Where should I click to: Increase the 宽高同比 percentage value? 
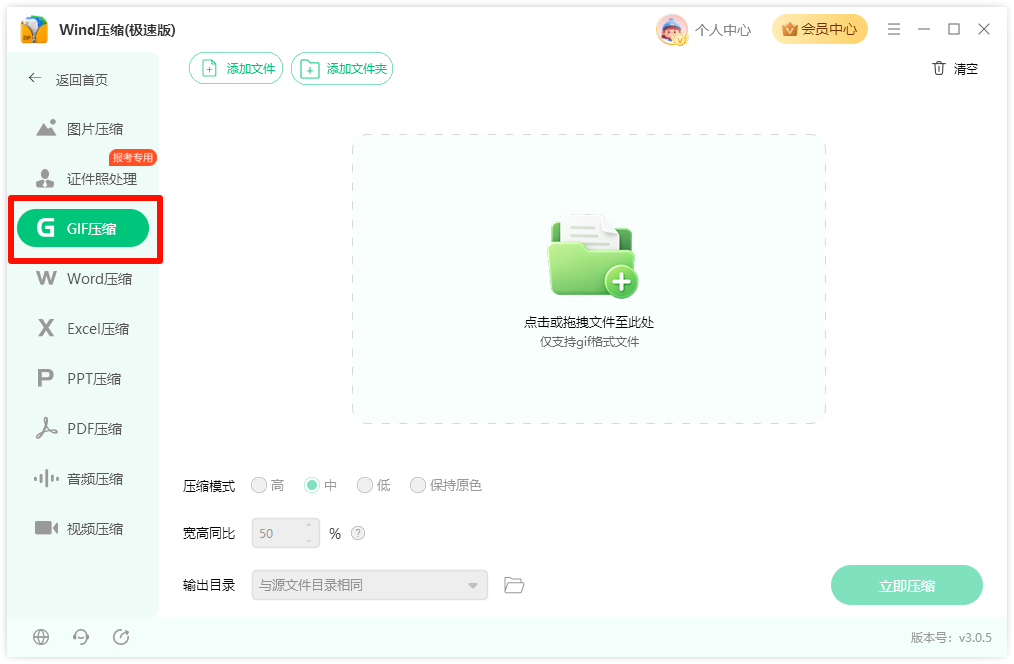(309, 526)
